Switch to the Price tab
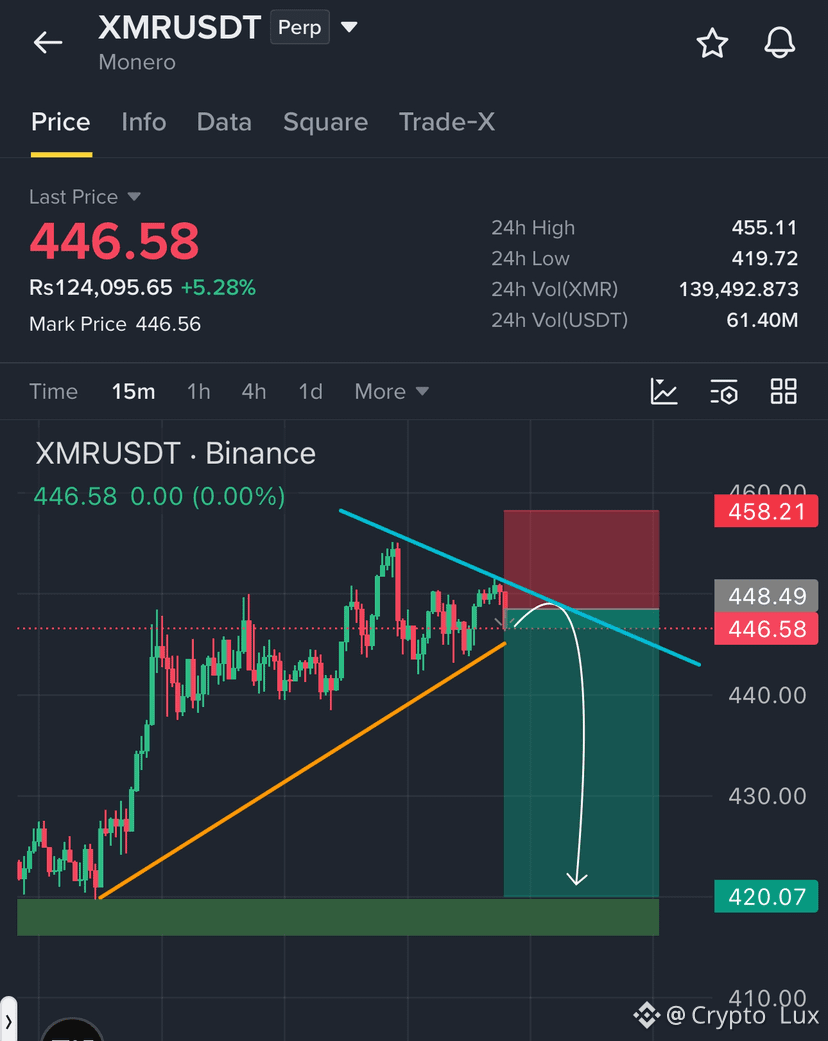Viewport: 828px width, 1041px height. (60, 122)
